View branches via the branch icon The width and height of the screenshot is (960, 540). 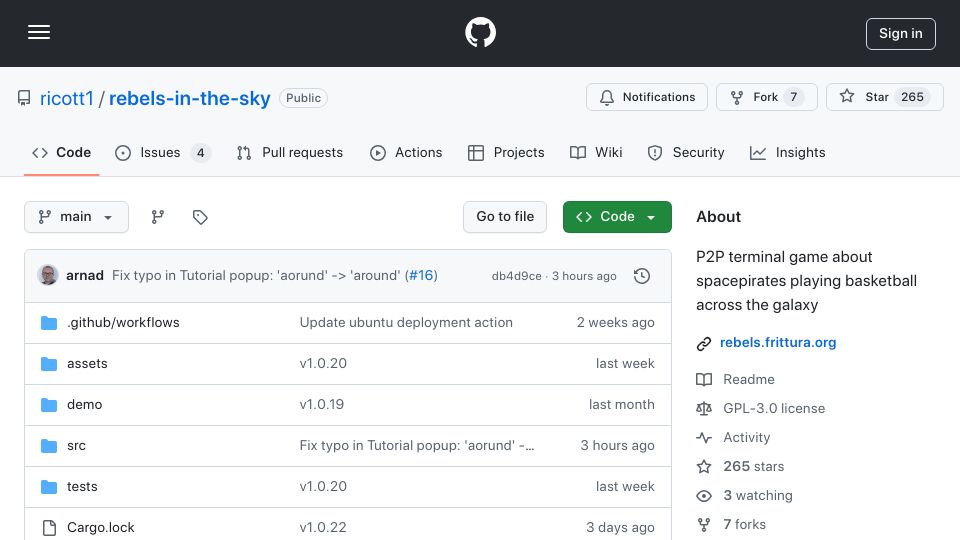click(x=158, y=217)
